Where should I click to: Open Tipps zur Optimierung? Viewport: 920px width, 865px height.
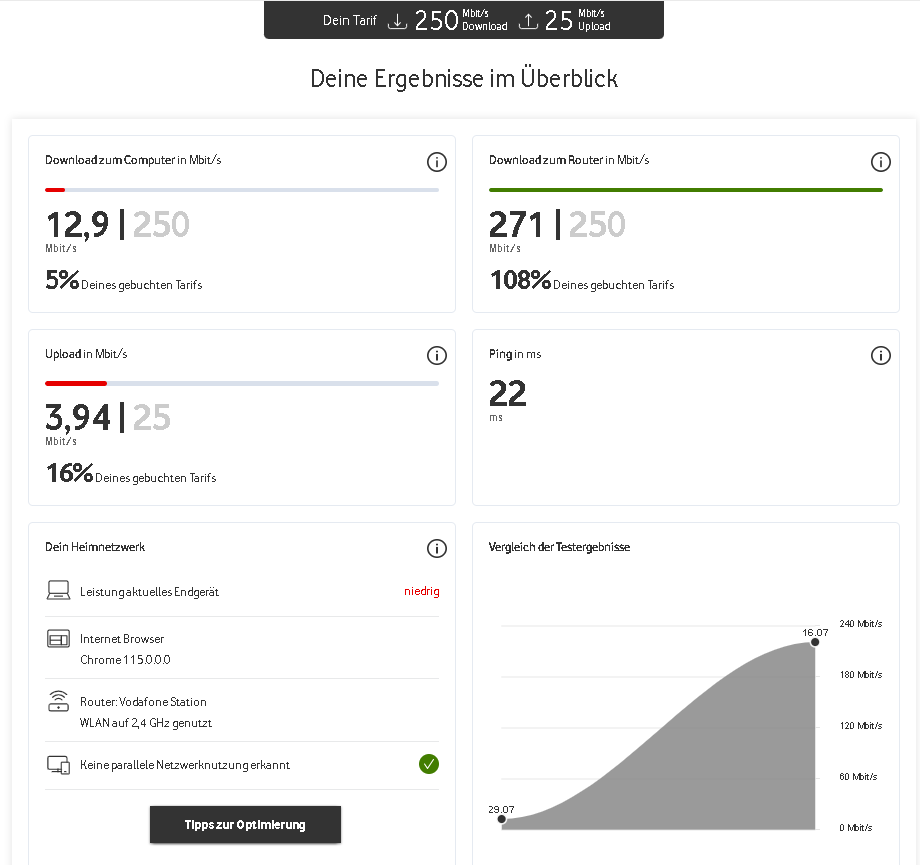pyautogui.click(x=245, y=825)
